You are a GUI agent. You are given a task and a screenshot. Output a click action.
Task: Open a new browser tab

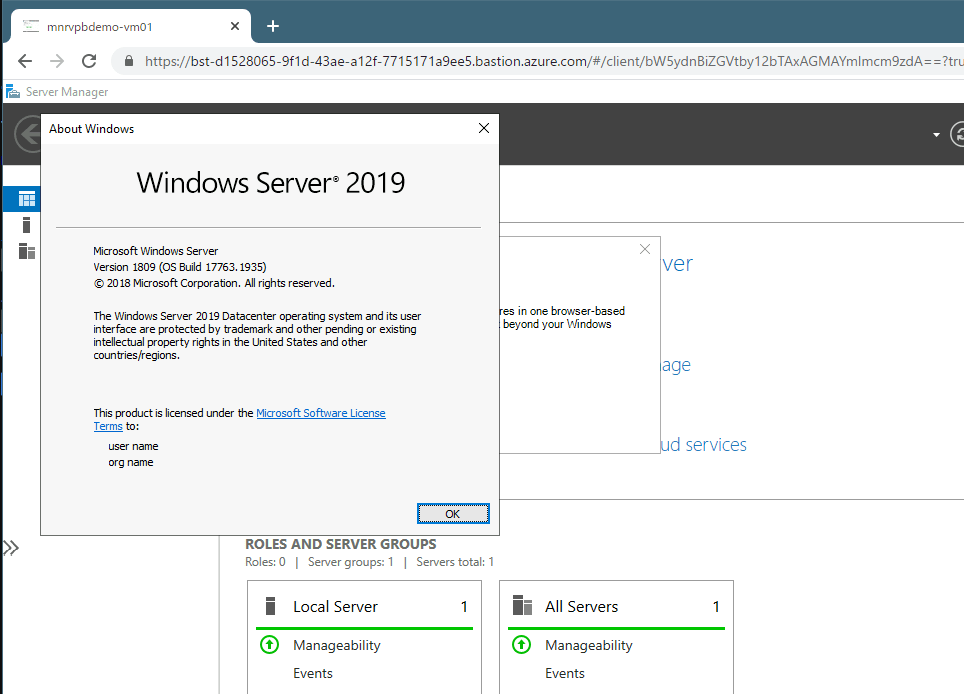click(x=273, y=26)
